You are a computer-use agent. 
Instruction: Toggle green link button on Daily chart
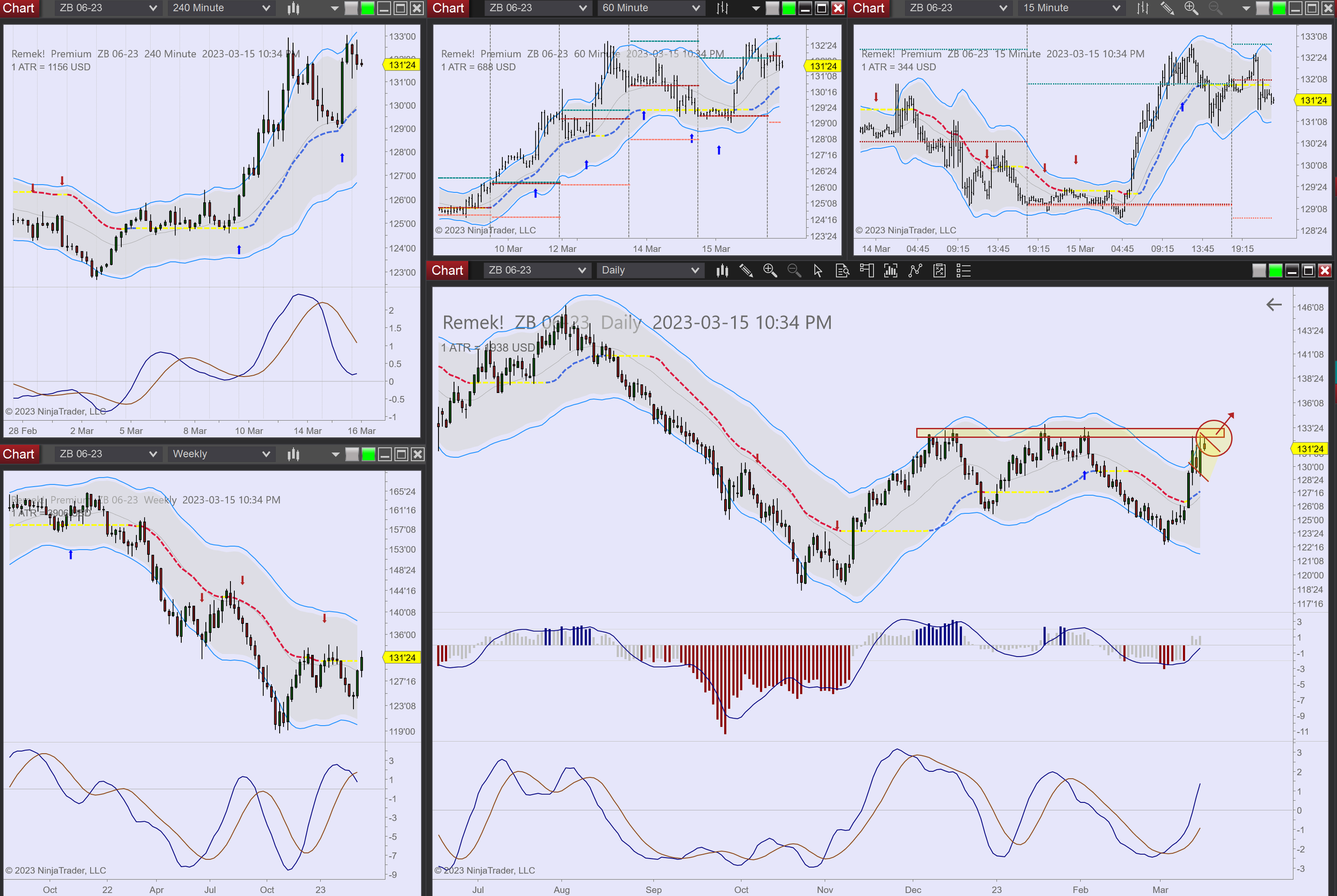(1275, 271)
